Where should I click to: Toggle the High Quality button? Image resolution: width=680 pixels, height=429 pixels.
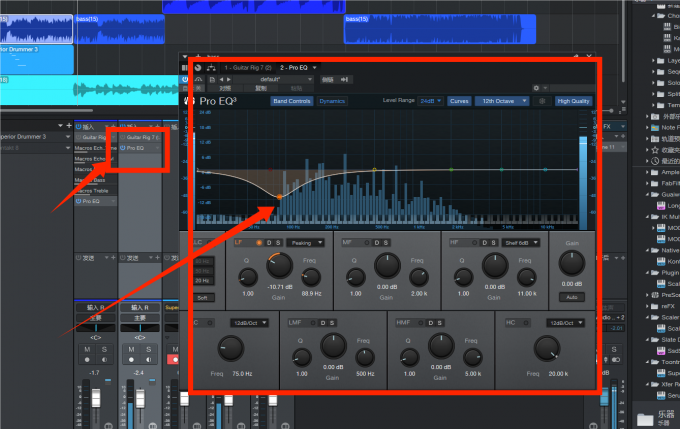click(x=573, y=101)
